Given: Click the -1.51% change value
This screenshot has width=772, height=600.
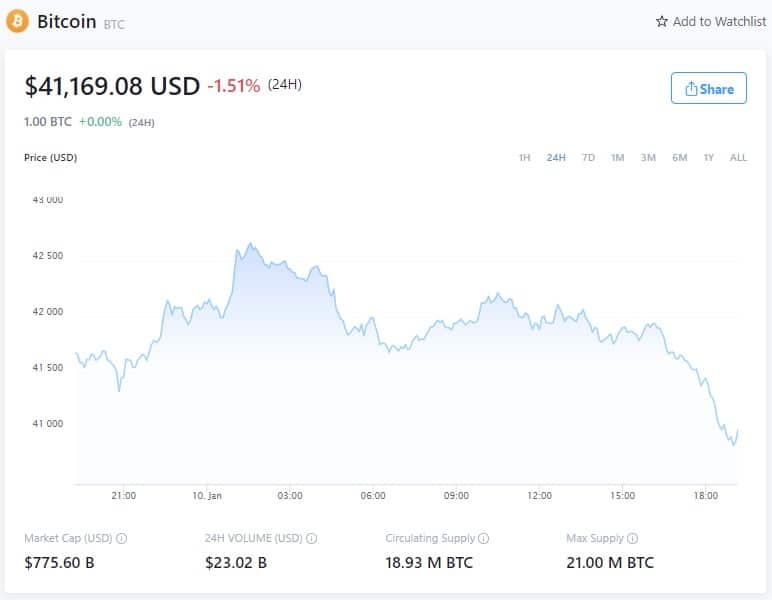Looking at the screenshot, I should click(234, 86).
